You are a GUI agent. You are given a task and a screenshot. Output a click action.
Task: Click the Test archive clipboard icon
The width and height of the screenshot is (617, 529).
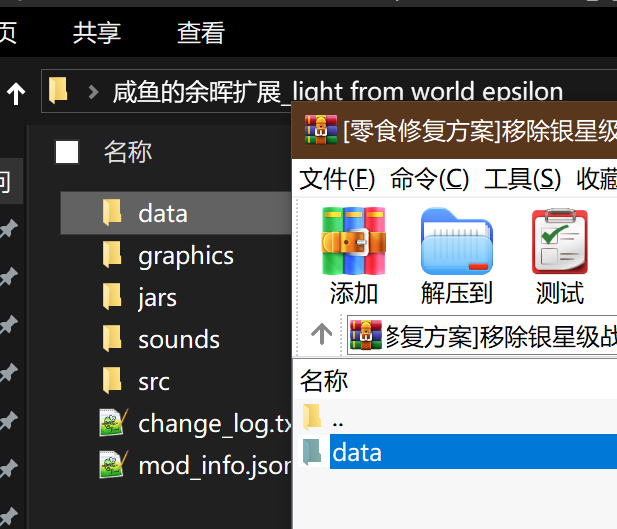coord(559,241)
